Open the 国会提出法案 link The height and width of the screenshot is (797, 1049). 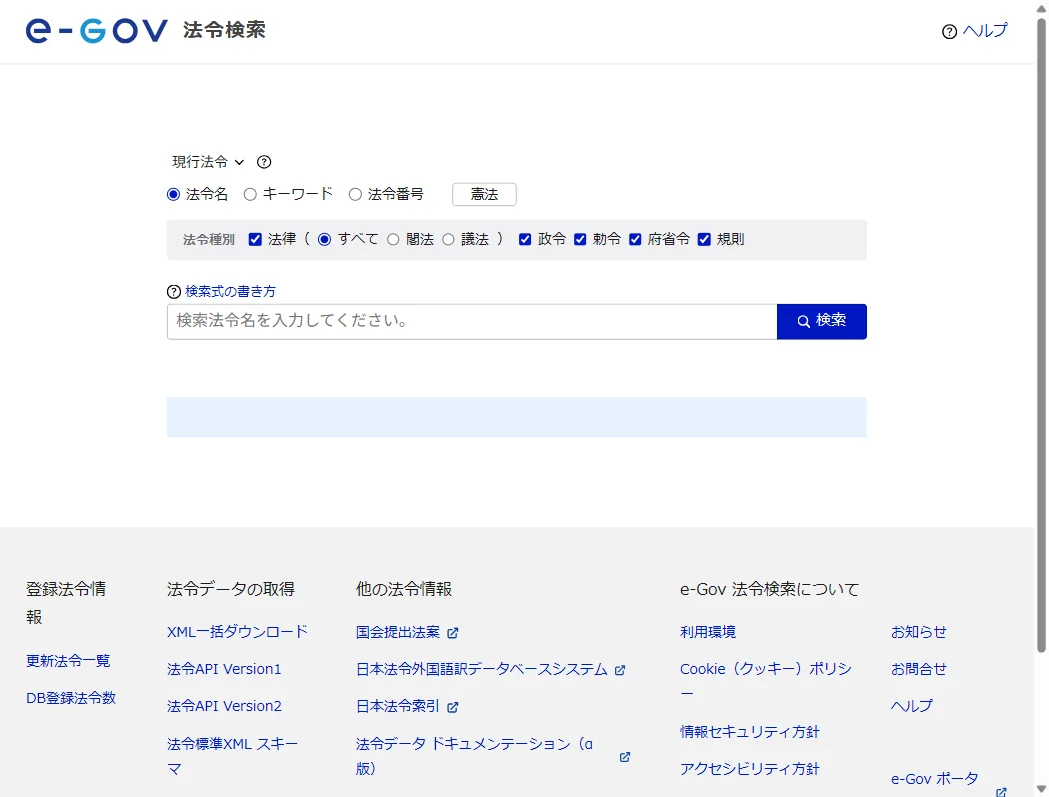(397, 632)
